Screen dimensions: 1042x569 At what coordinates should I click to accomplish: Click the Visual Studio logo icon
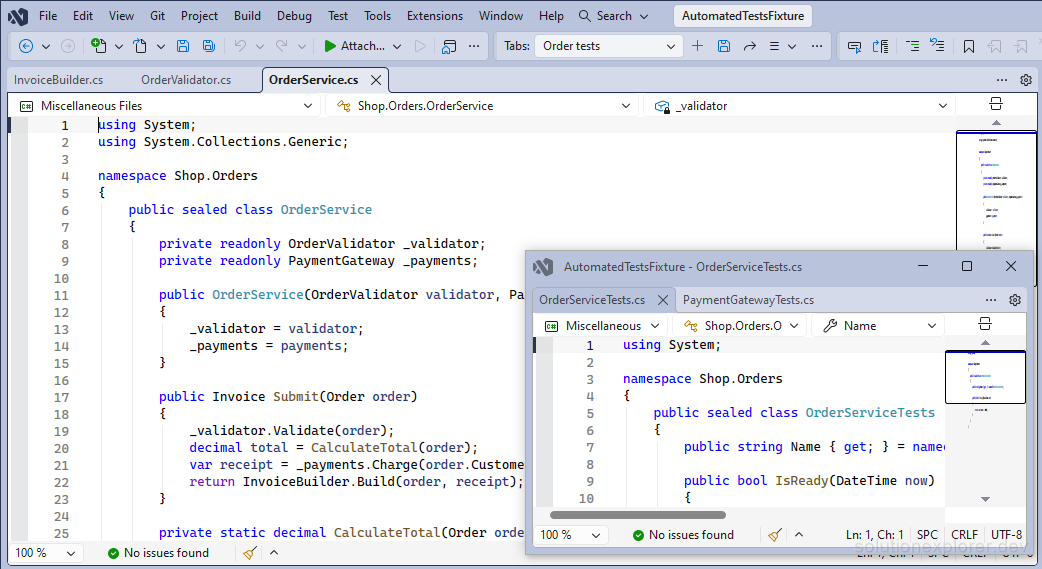(18, 16)
